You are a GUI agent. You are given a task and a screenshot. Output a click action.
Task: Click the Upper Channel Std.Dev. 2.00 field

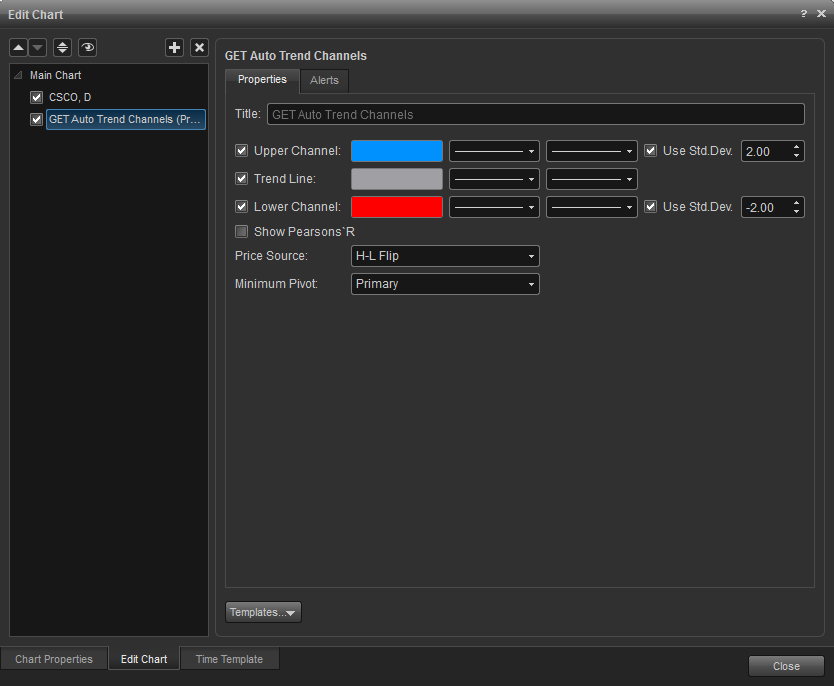[766, 151]
